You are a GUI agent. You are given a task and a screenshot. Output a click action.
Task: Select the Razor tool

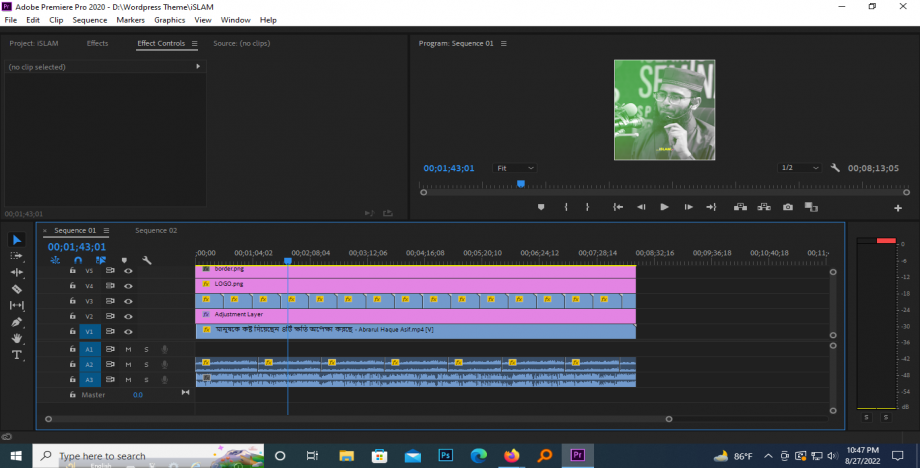click(x=16, y=288)
